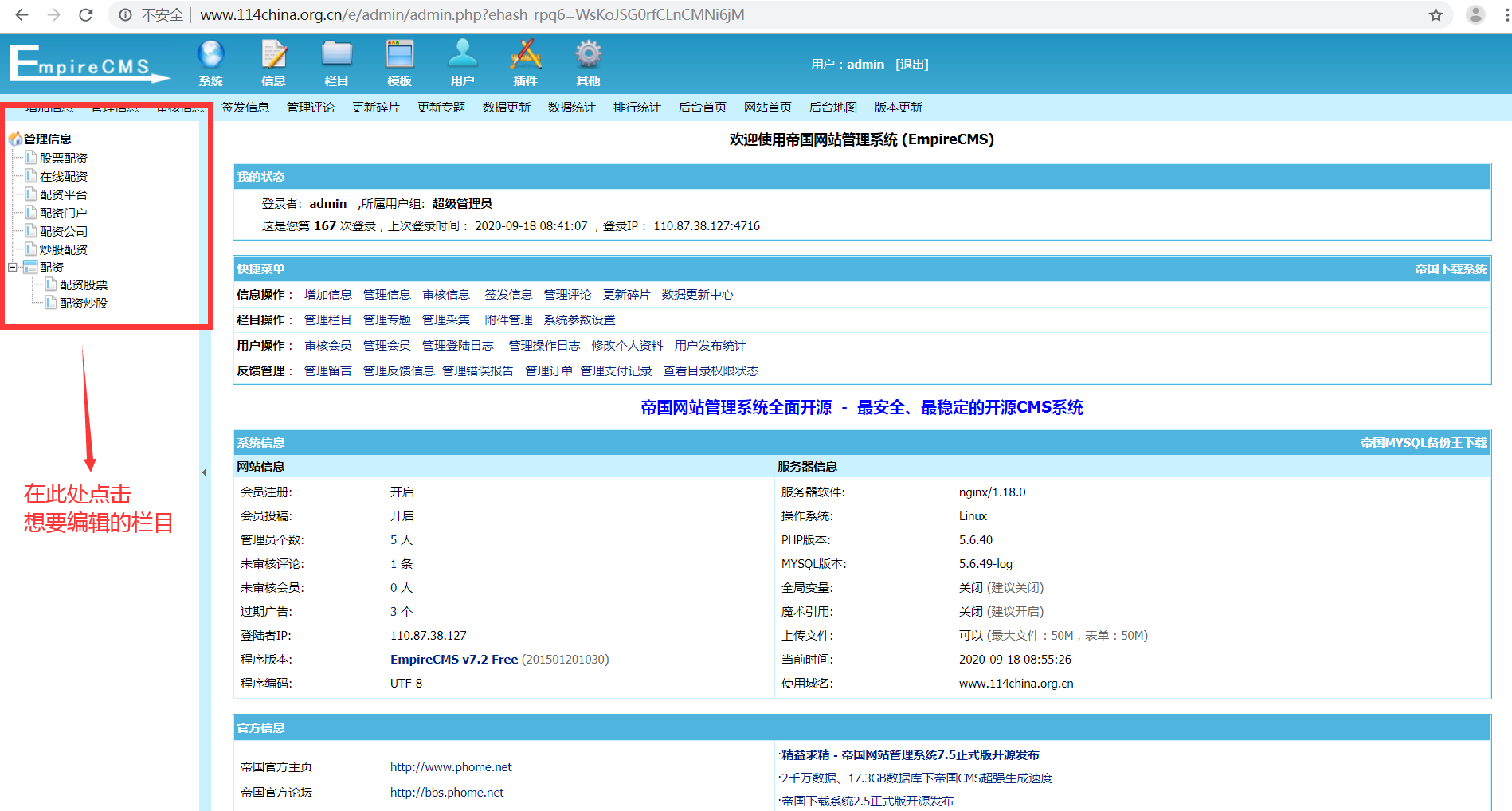Open the 系统 (System) globe icon
The width and height of the screenshot is (1512, 811).
(x=210, y=63)
